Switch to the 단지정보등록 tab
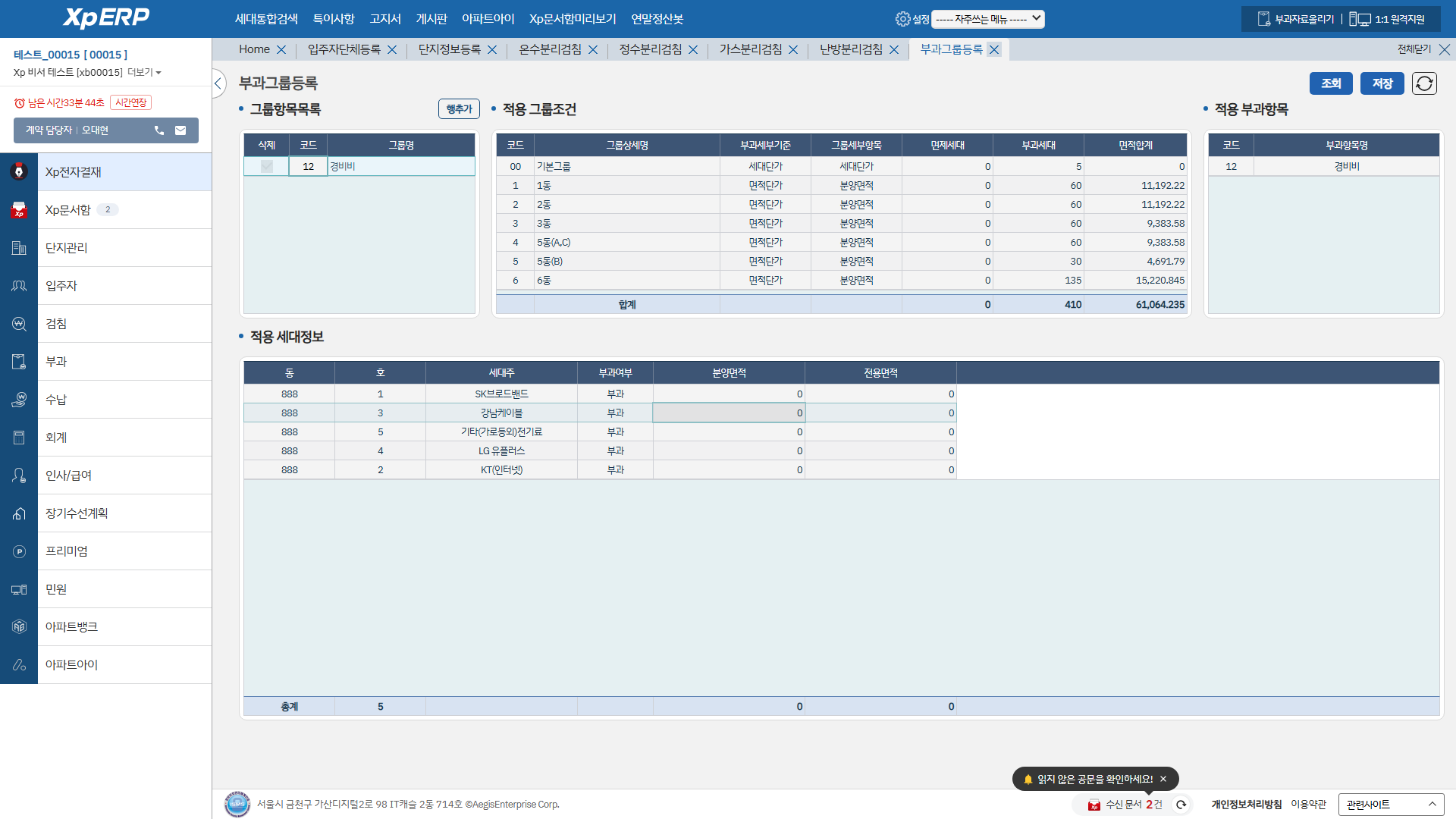 tap(450, 49)
